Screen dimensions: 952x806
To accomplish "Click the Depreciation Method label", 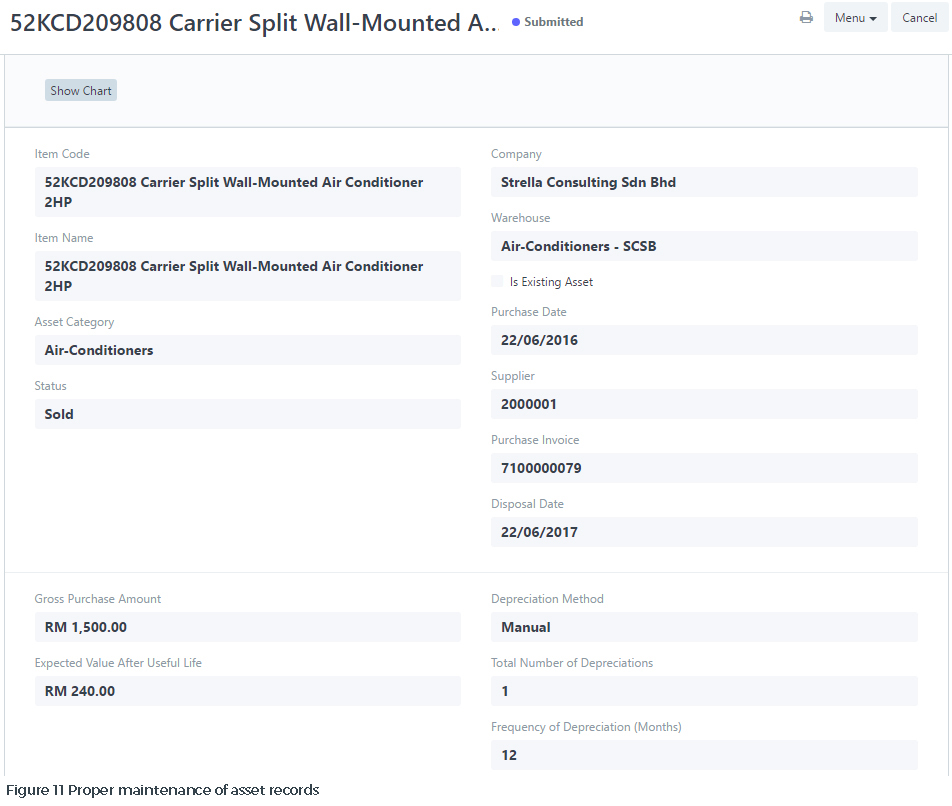I will 547,599.
